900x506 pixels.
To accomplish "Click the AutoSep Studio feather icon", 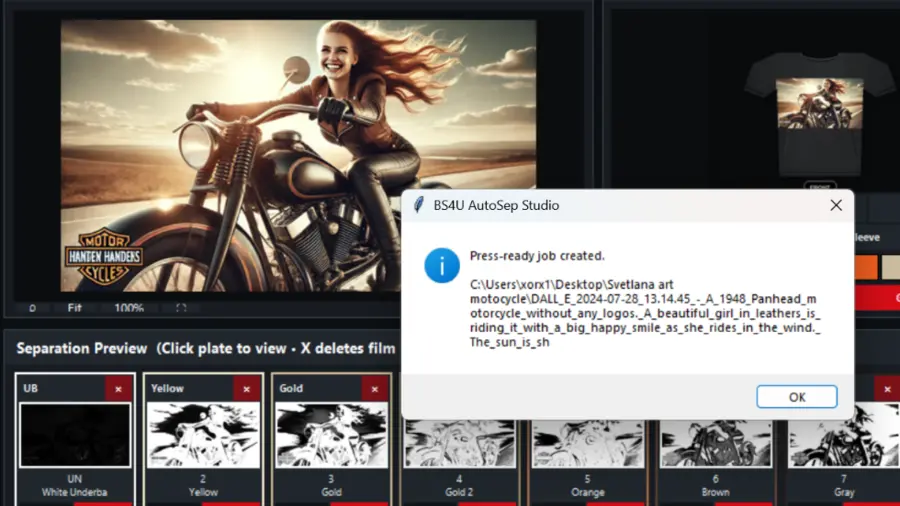I will 419,205.
